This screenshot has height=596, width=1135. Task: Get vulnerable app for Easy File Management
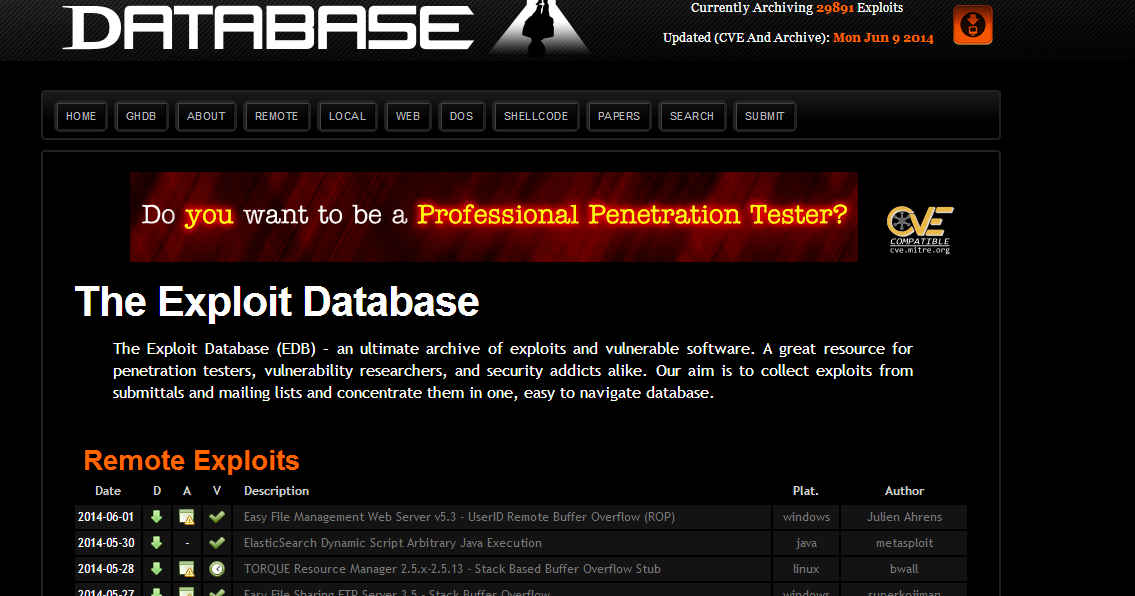point(187,517)
